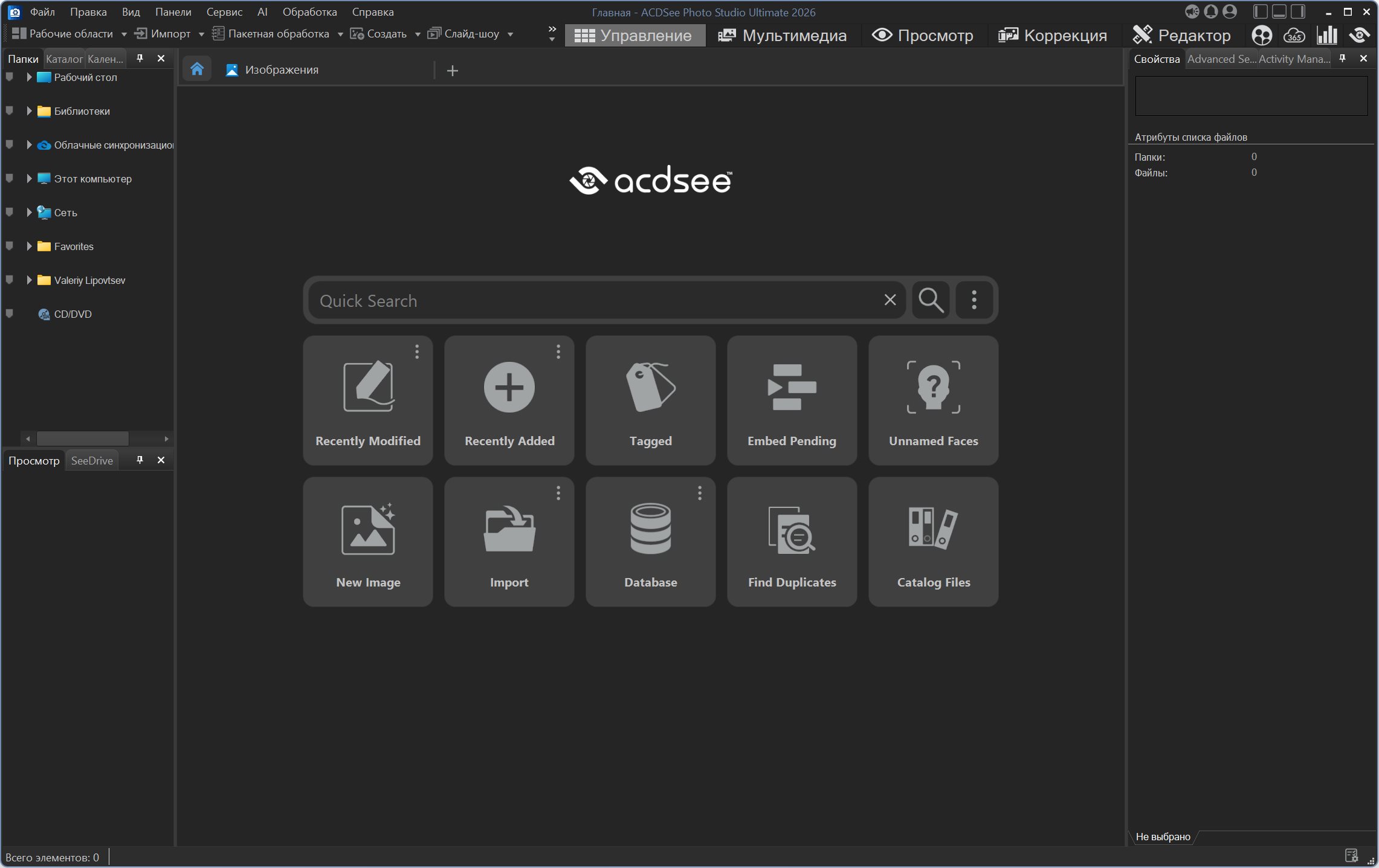This screenshot has width=1379, height=868.
Task: Open the Dashboard bar chart mode icon
Action: 1326,35
